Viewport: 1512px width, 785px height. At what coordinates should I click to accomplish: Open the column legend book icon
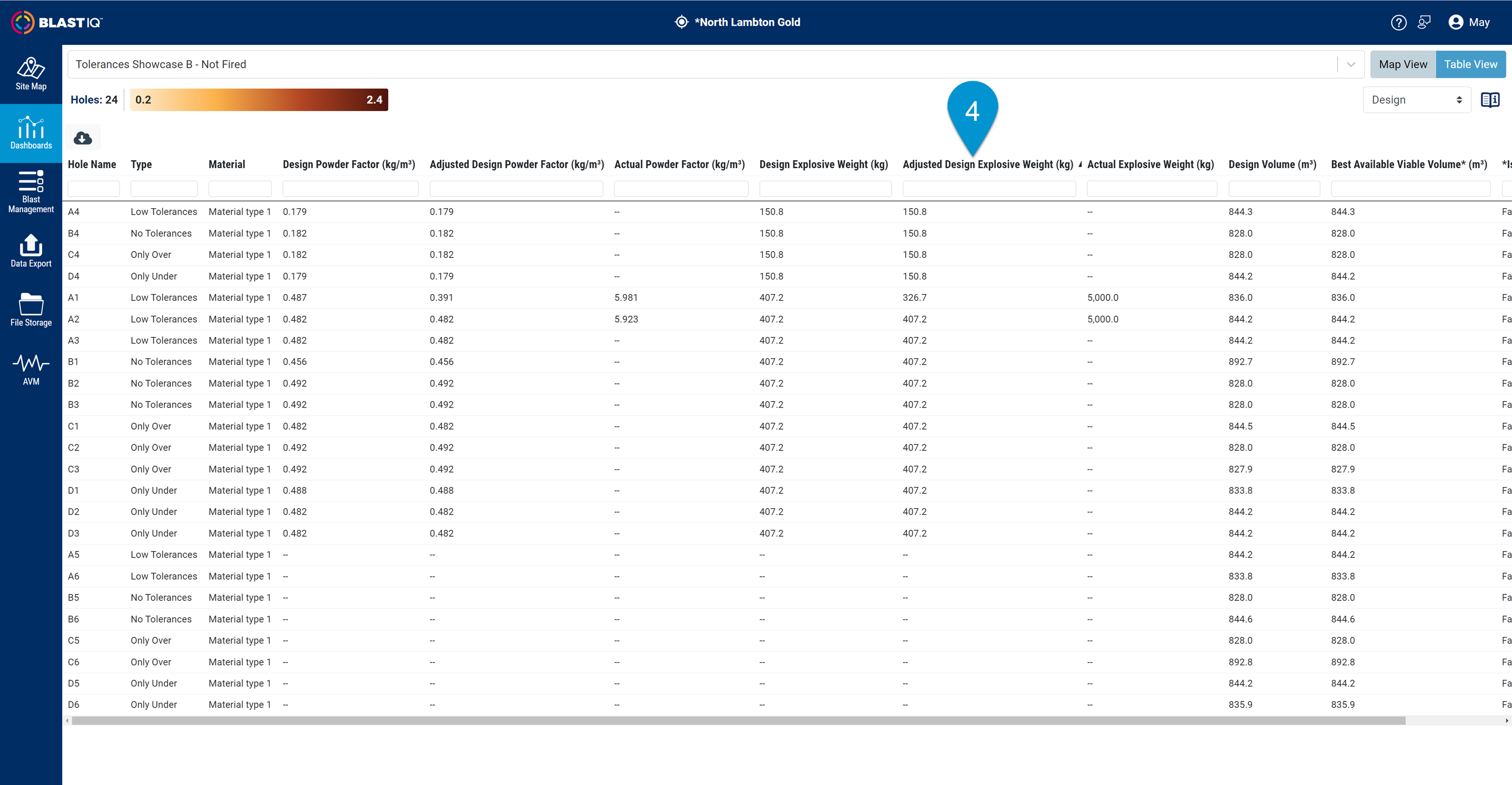1490,100
